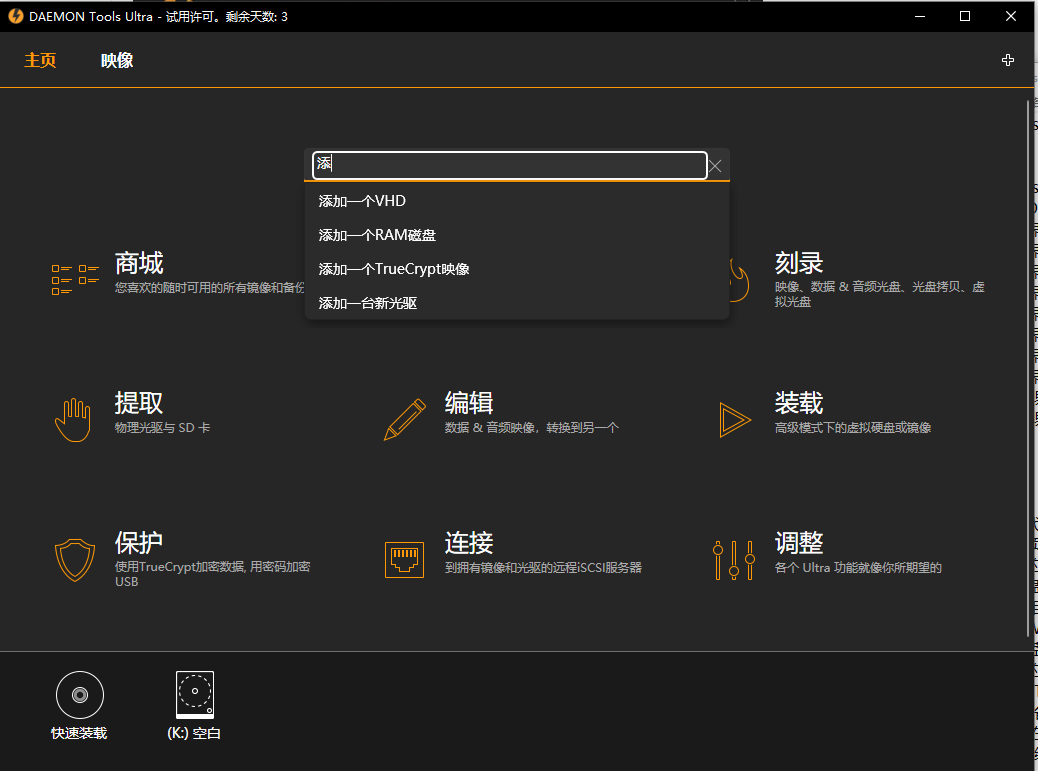Choose 添加一个RAM磁盘 option
Image resolution: width=1038 pixels, height=771 pixels.
click(x=374, y=234)
